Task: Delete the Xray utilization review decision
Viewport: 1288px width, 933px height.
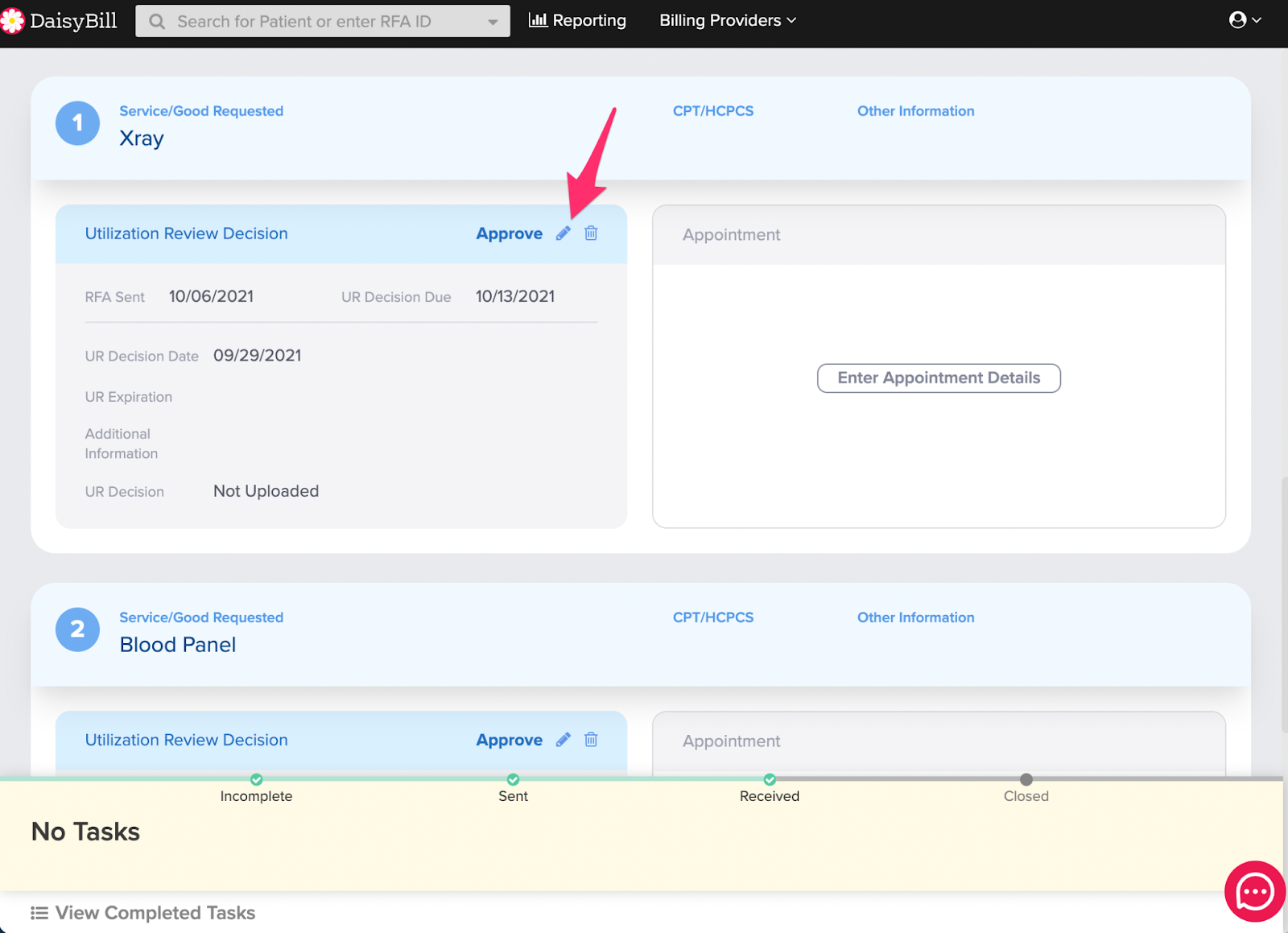Action: tap(591, 233)
